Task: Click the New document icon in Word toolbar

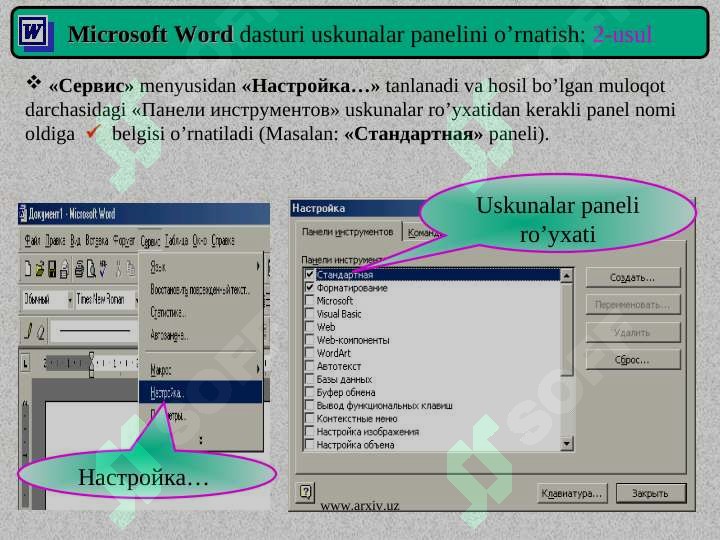Action: pyautogui.click(x=28, y=269)
